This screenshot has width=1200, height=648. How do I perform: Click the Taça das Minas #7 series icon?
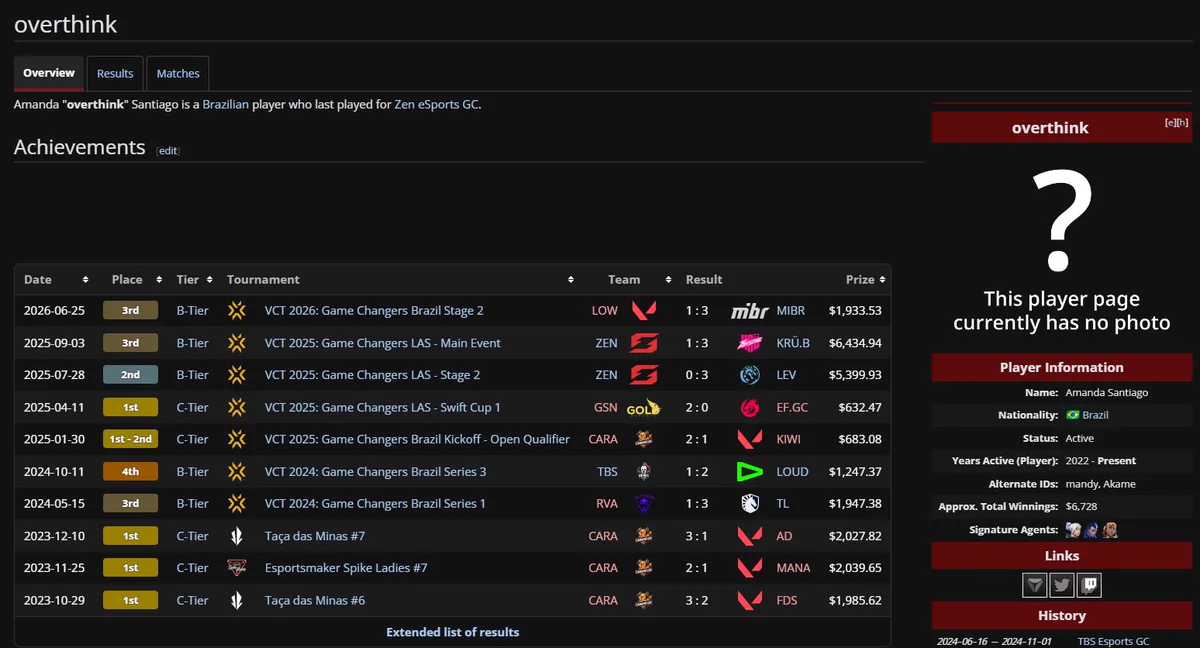click(237, 536)
